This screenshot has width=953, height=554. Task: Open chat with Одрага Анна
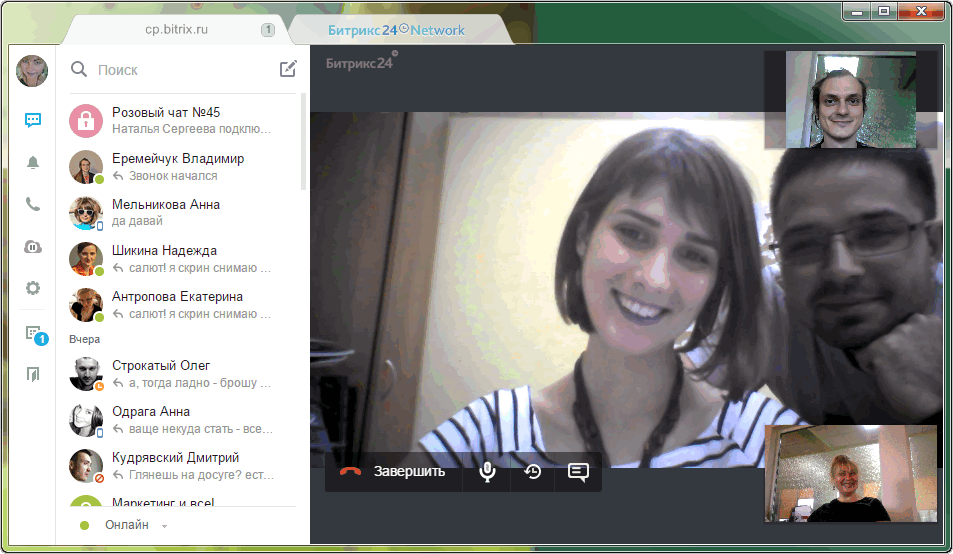point(182,420)
